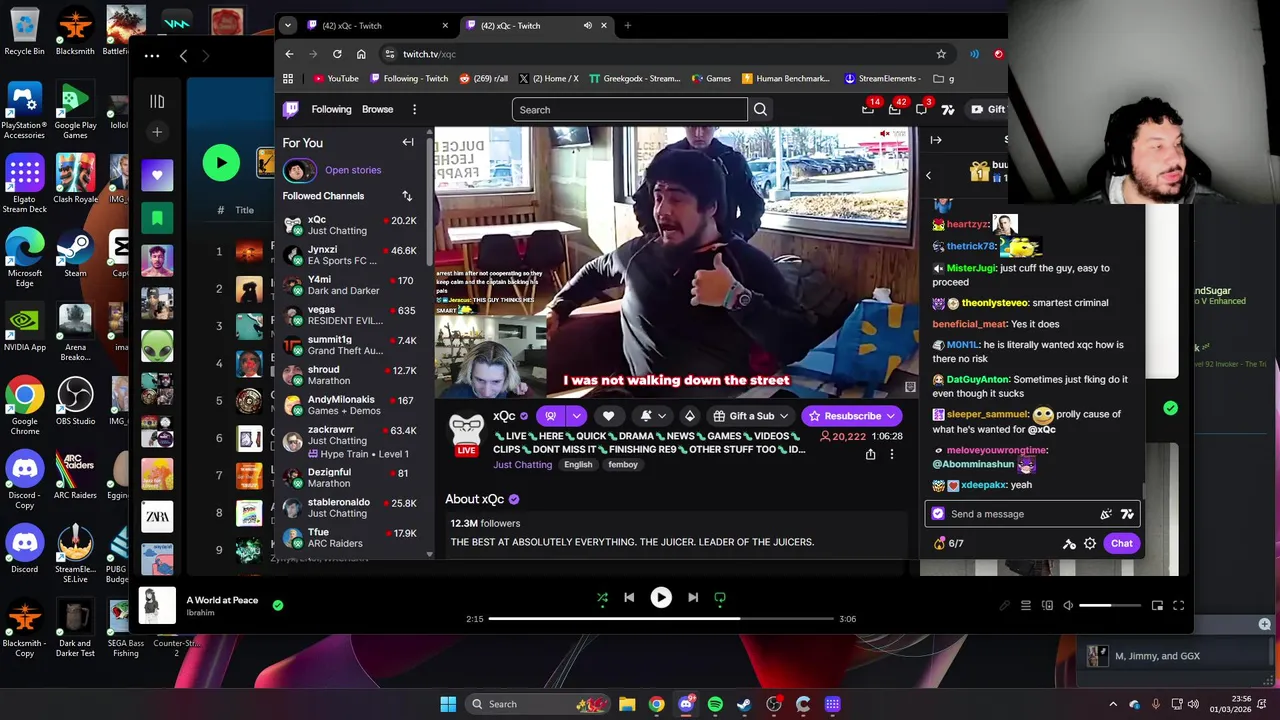The width and height of the screenshot is (1280, 720).
Task: Click the heart follow button for xQc
Action: tap(608, 416)
